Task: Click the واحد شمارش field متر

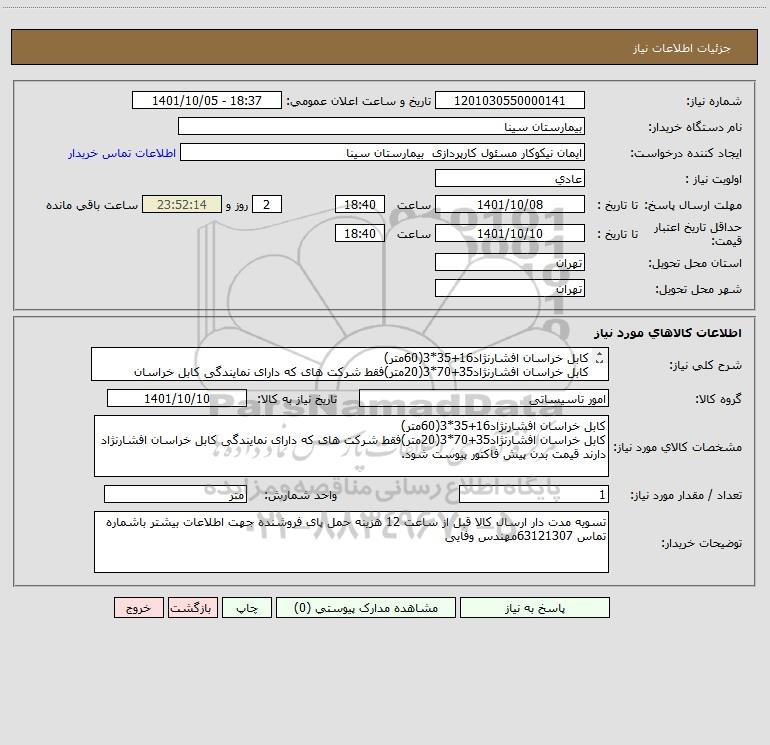Action: pos(175,495)
